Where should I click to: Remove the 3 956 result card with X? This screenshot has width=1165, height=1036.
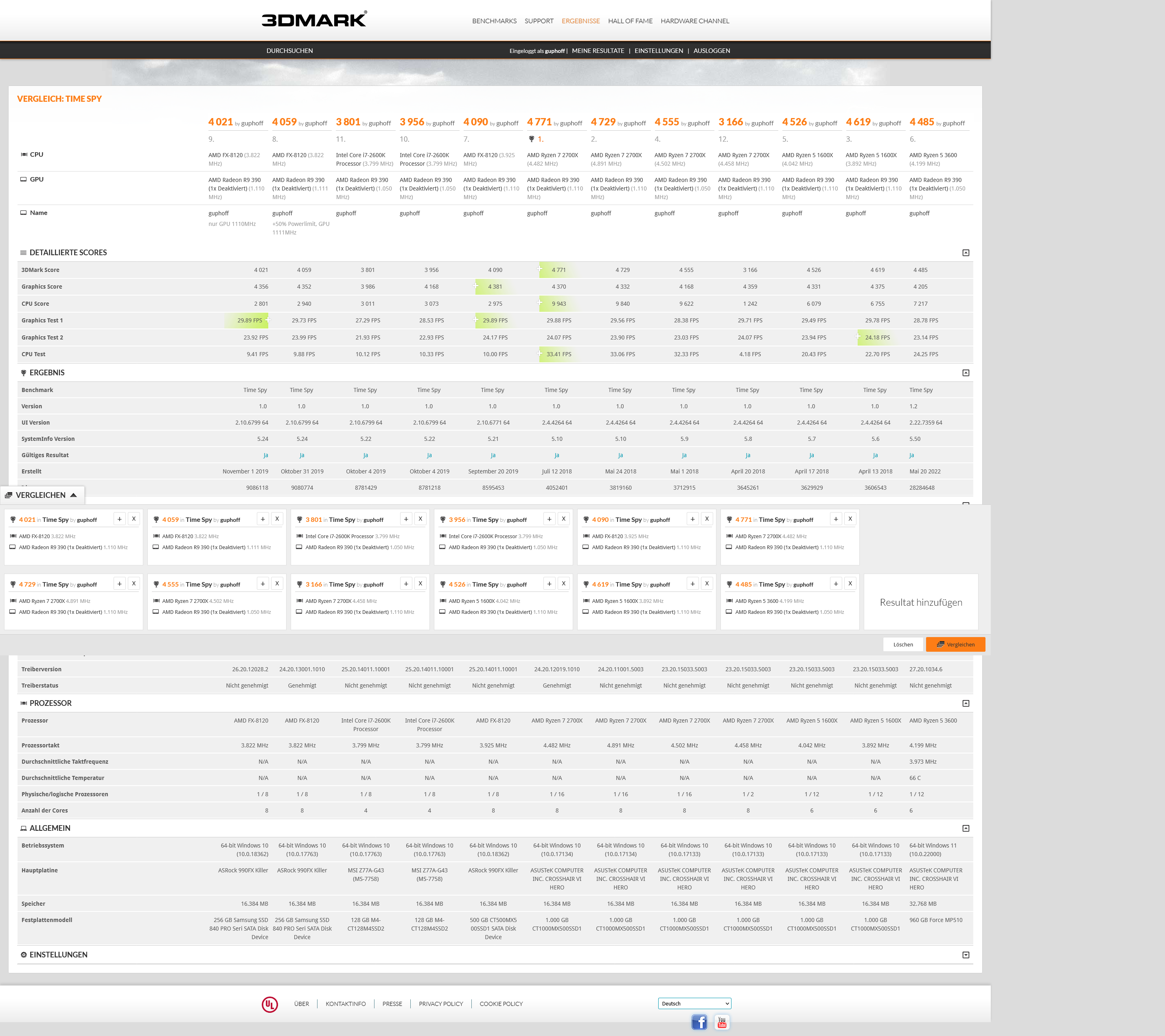pyautogui.click(x=564, y=519)
